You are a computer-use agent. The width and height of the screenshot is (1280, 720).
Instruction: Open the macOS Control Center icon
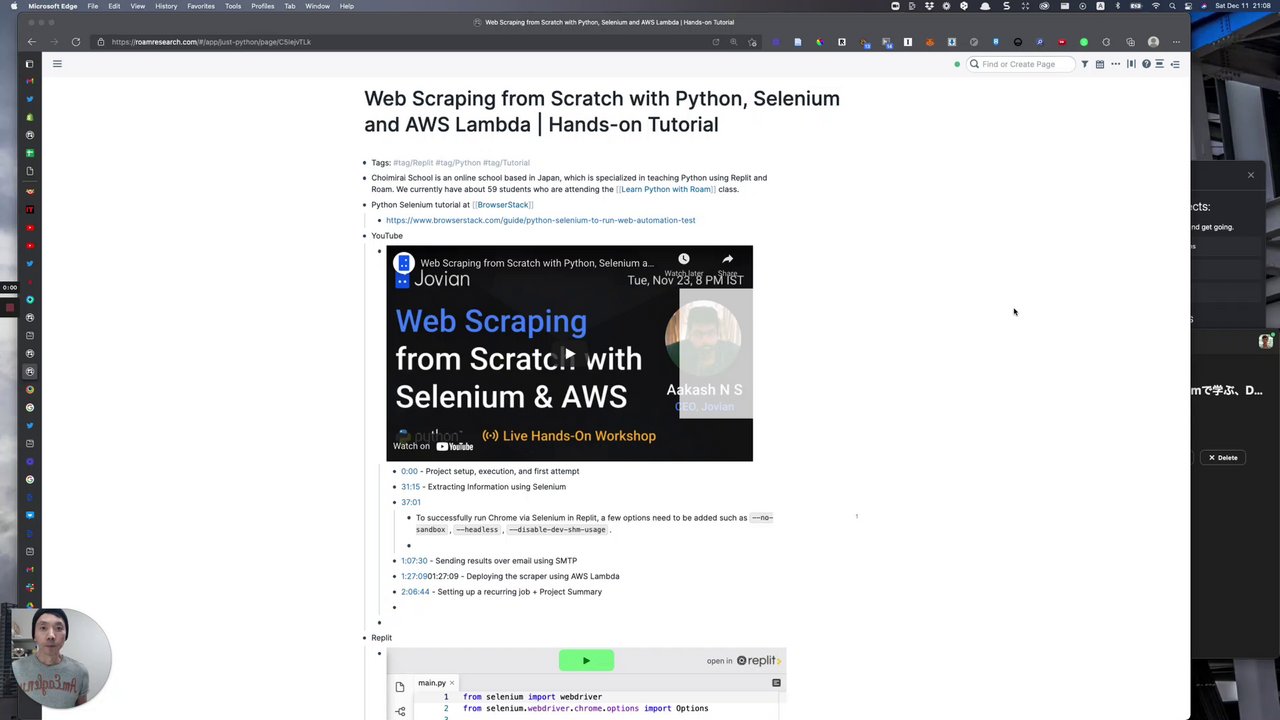point(1188,6)
